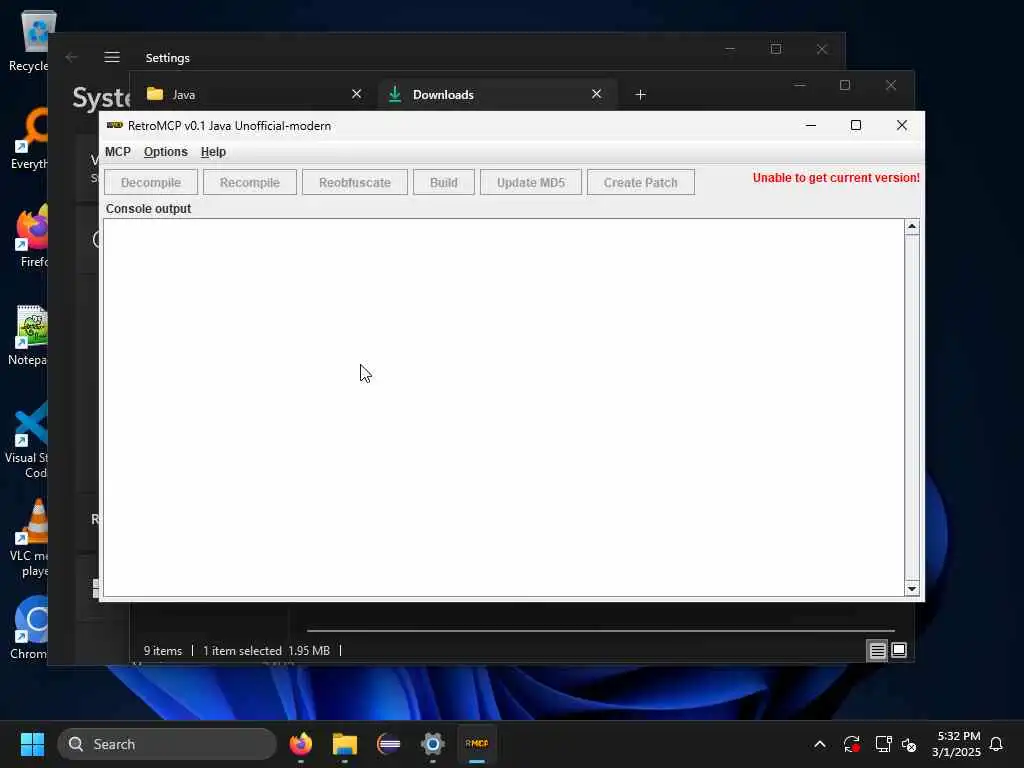Image resolution: width=1024 pixels, height=768 pixels.
Task: Click the Build button
Action: (x=443, y=182)
